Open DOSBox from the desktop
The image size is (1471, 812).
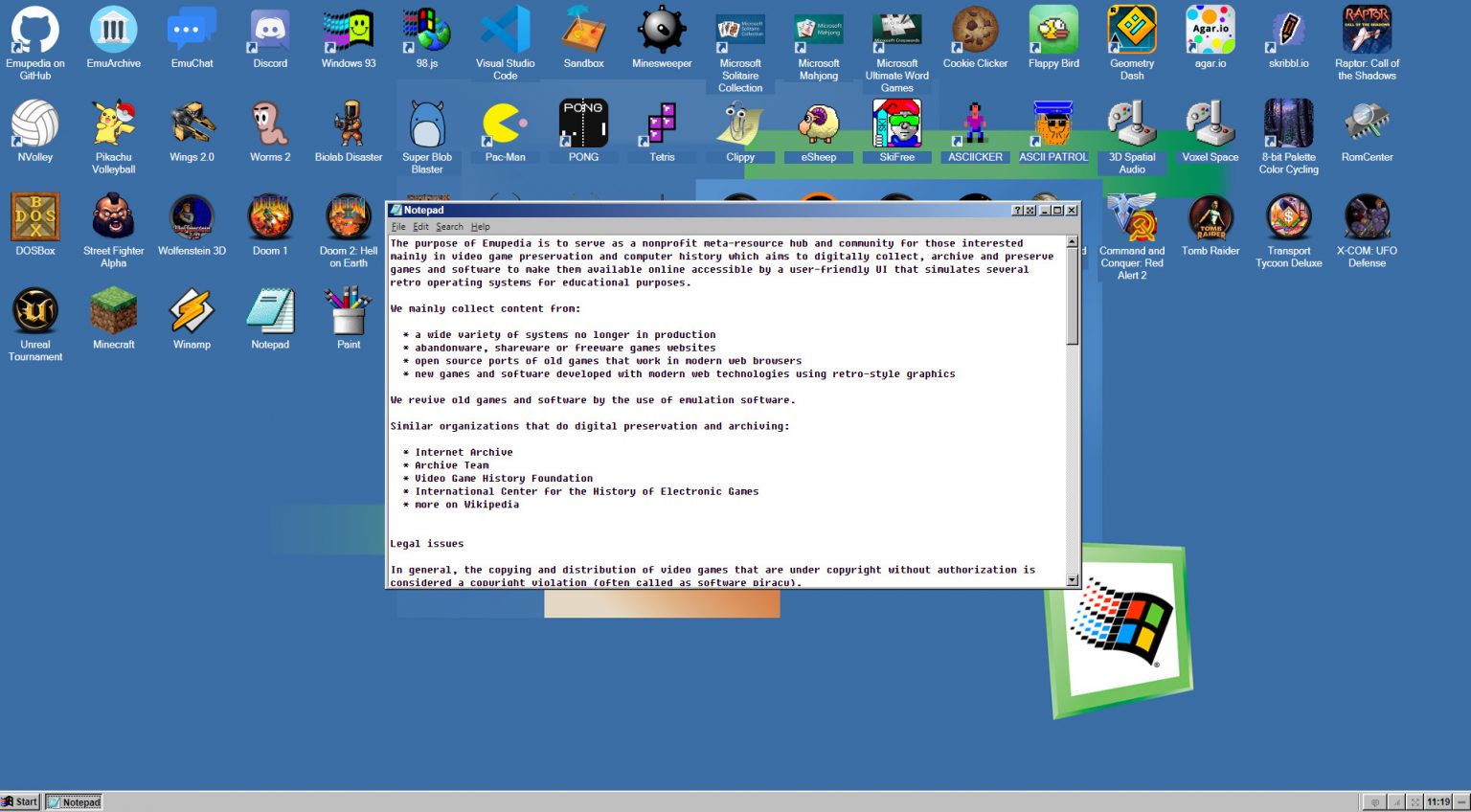click(34, 217)
